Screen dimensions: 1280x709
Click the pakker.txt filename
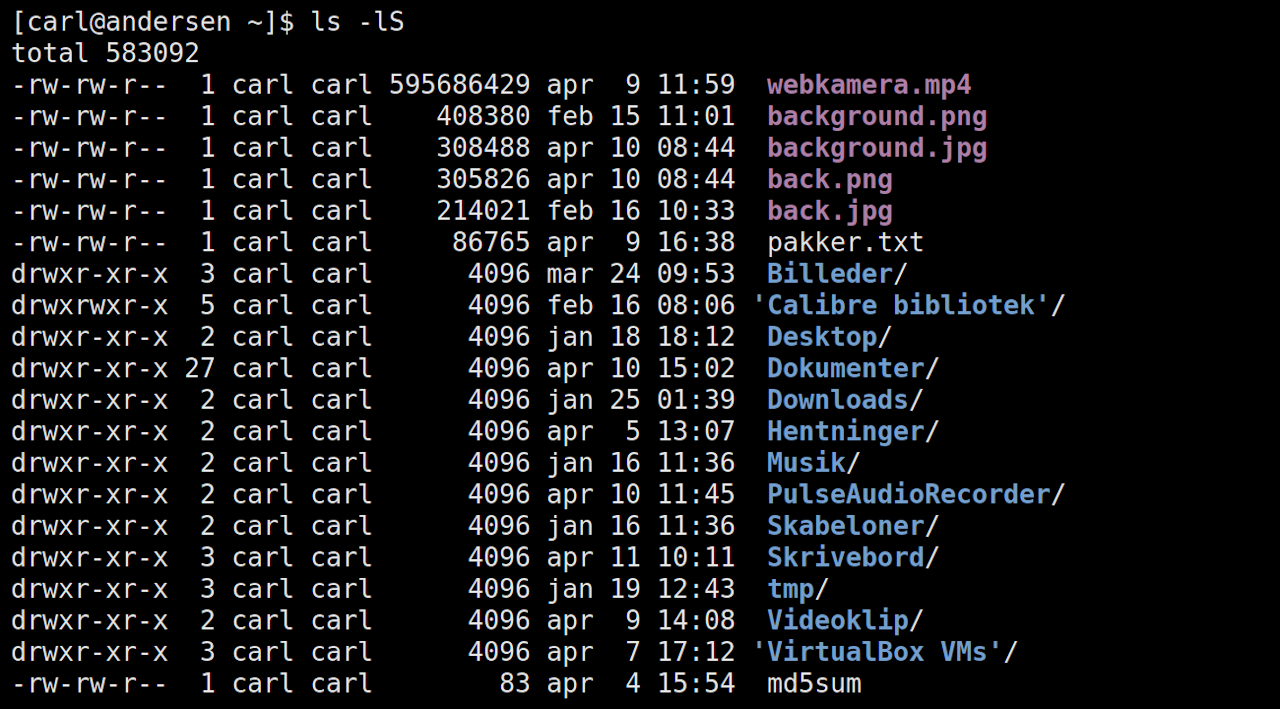pos(845,243)
